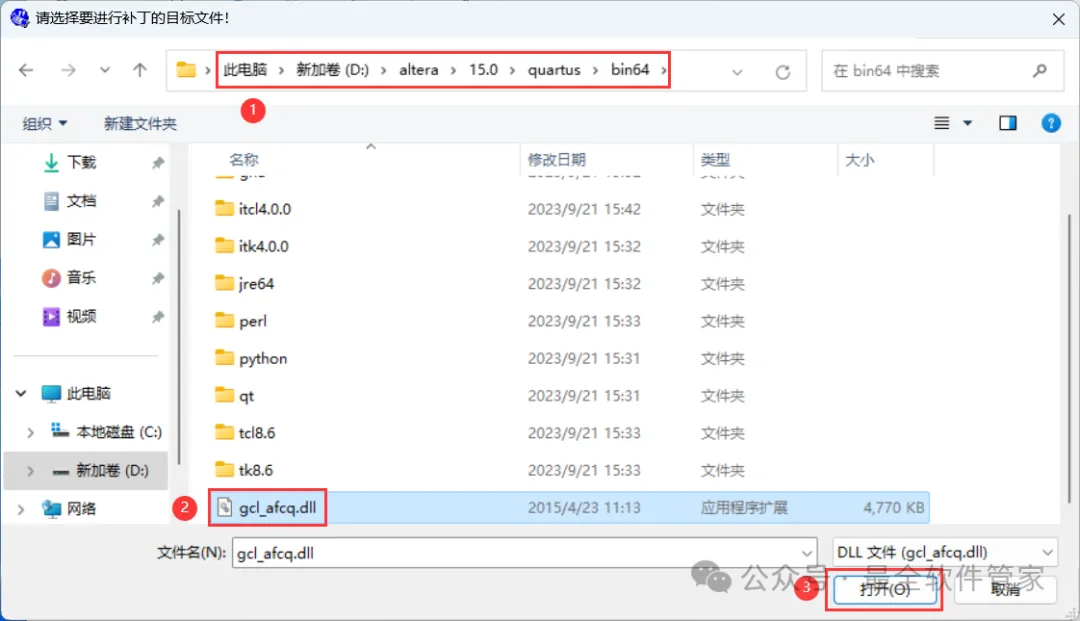
Task: Open 下载 quick access folder
Action: click(81, 162)
